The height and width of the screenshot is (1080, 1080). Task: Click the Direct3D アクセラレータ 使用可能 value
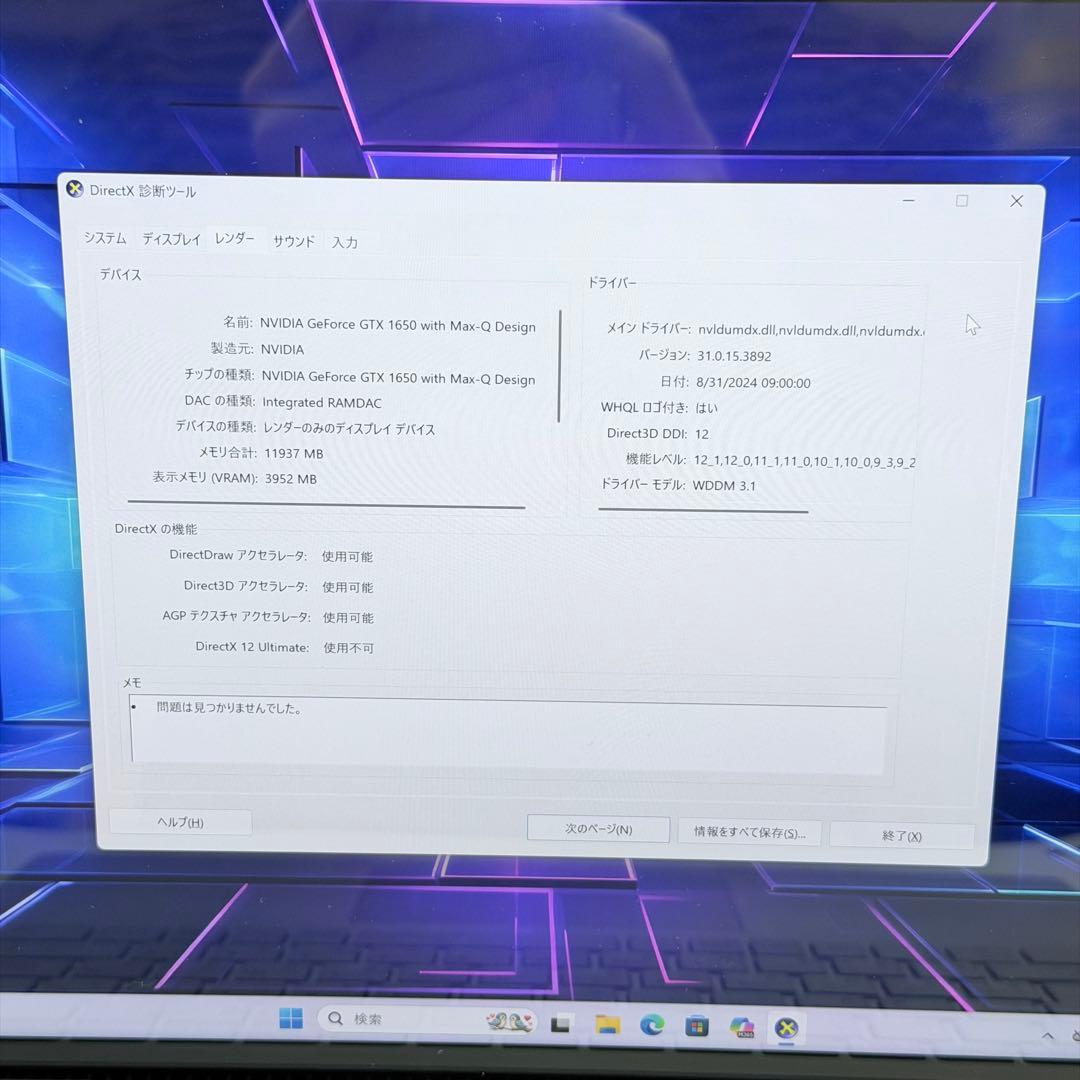pos(348,587)
